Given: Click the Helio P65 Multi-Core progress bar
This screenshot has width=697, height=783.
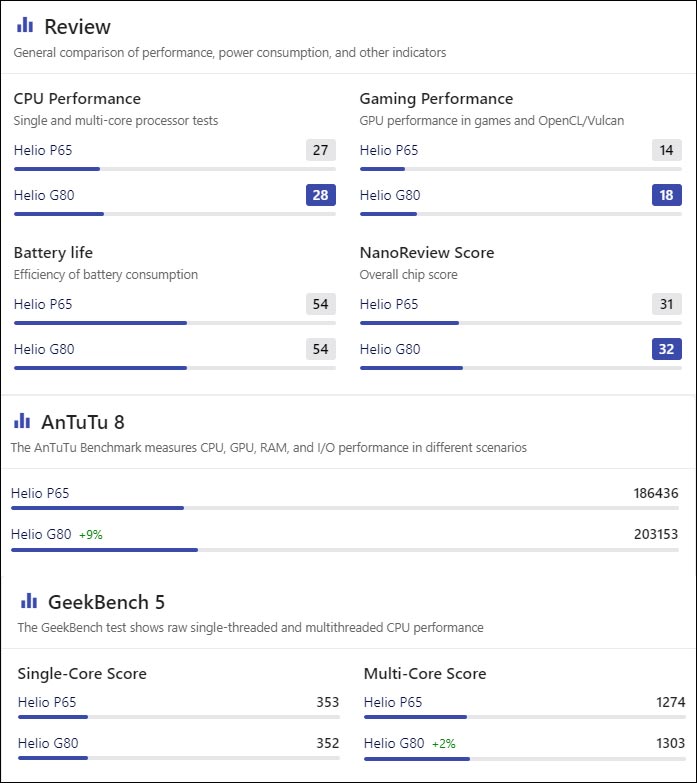Looking at the screenshot, I should [x=524, y=717].
